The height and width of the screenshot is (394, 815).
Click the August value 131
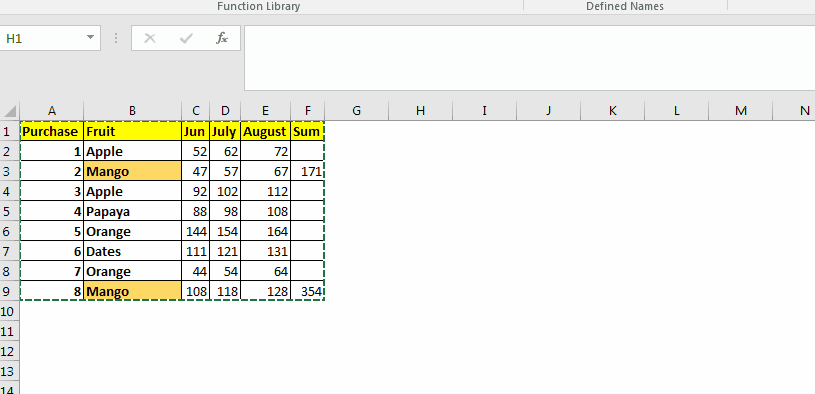click(x=266, y=252)
